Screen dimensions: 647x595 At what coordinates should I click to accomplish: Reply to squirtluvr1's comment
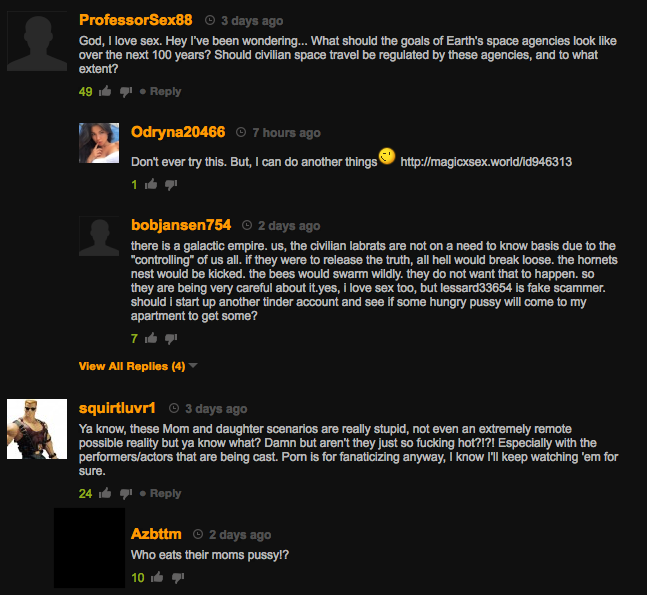pyautogui.click(x=165, y=493)
